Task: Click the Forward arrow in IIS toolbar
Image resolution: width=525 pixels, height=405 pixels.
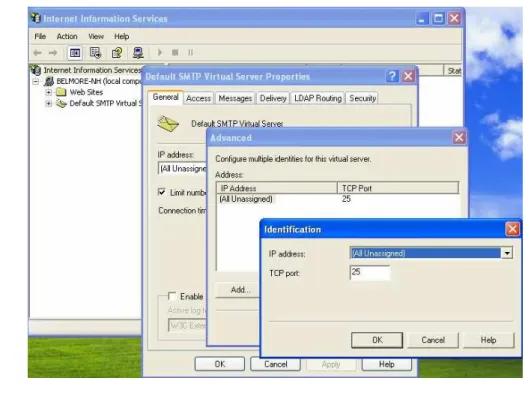Action: click(x=53, y=53)
